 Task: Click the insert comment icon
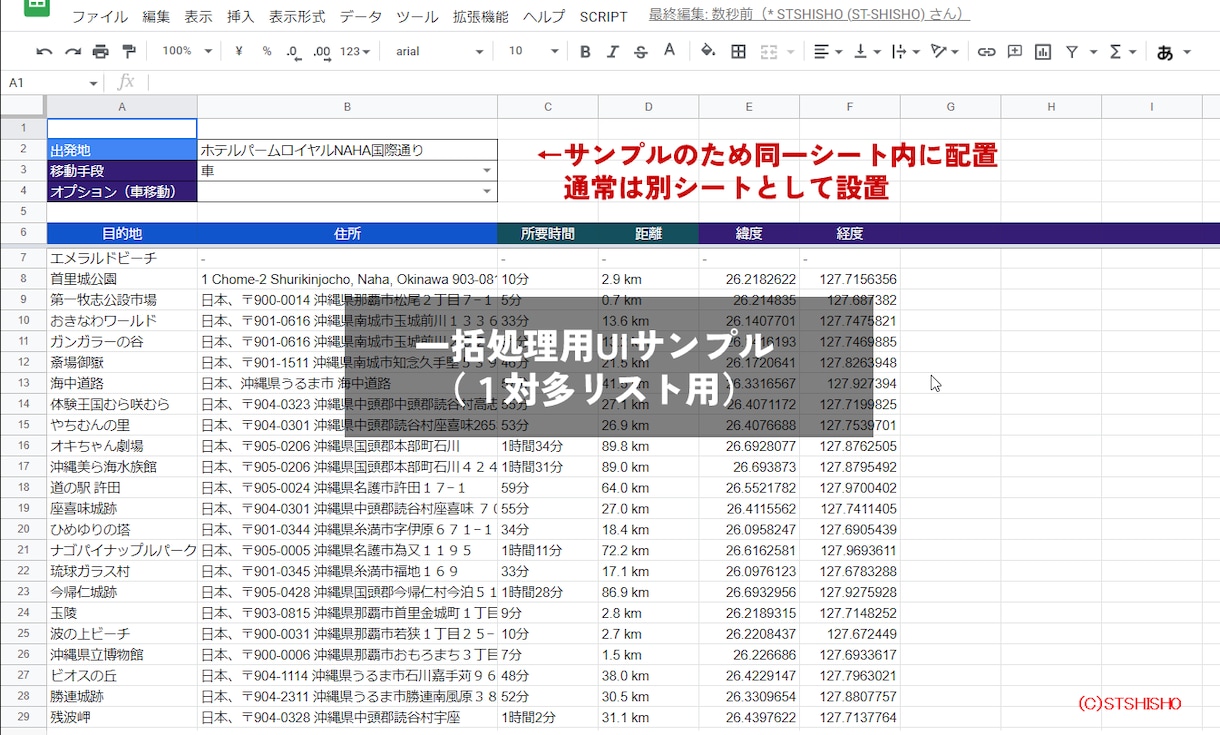click(x=1014, y=51)
